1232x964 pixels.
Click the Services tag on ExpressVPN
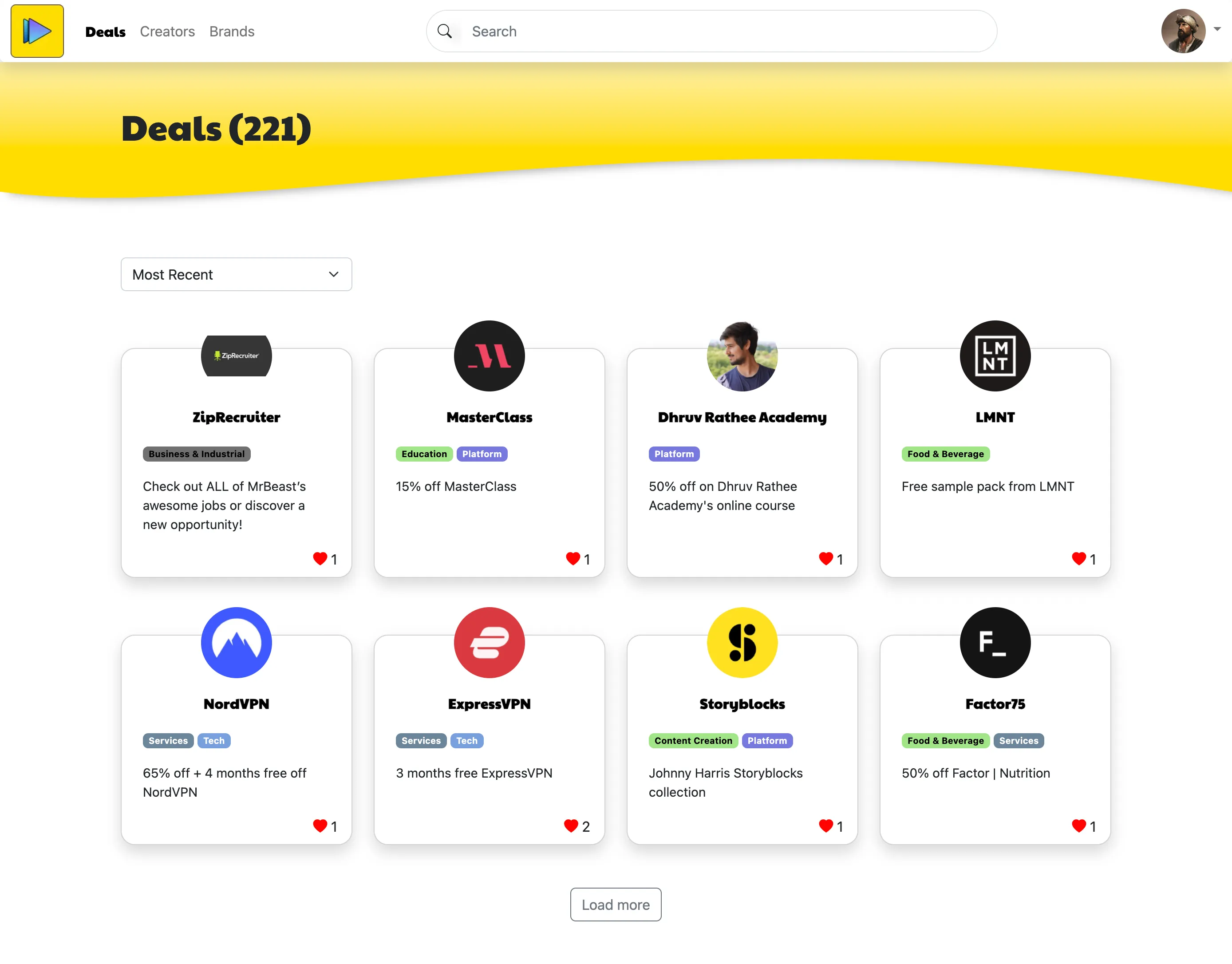[421, 741]
